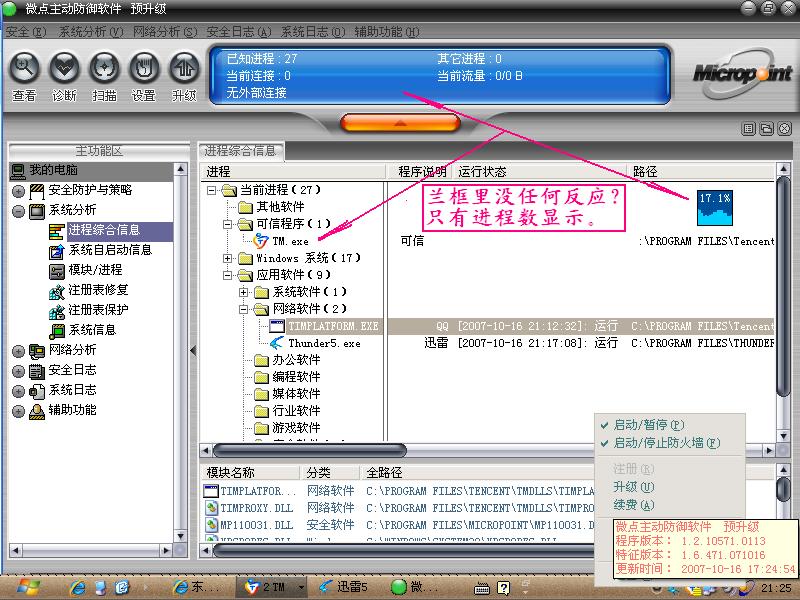Click the Micropoint logo
Image resolution: width=800 pixels, height=600 pixels.
742,74
